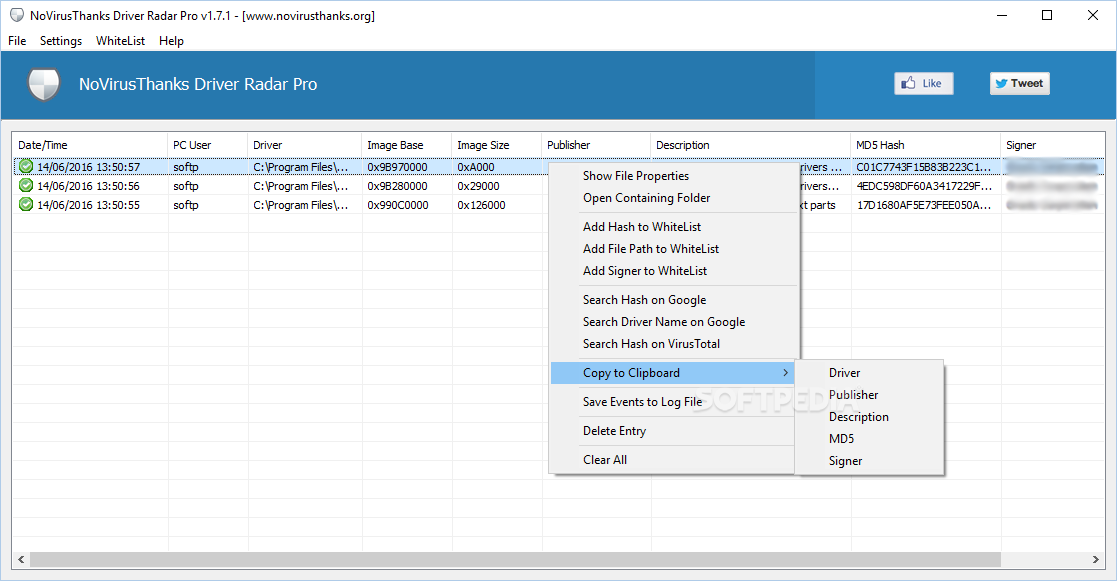The image size is (1117, 581).
Task: Click the Facebook Like button
Action: click(x=923, y=83)
